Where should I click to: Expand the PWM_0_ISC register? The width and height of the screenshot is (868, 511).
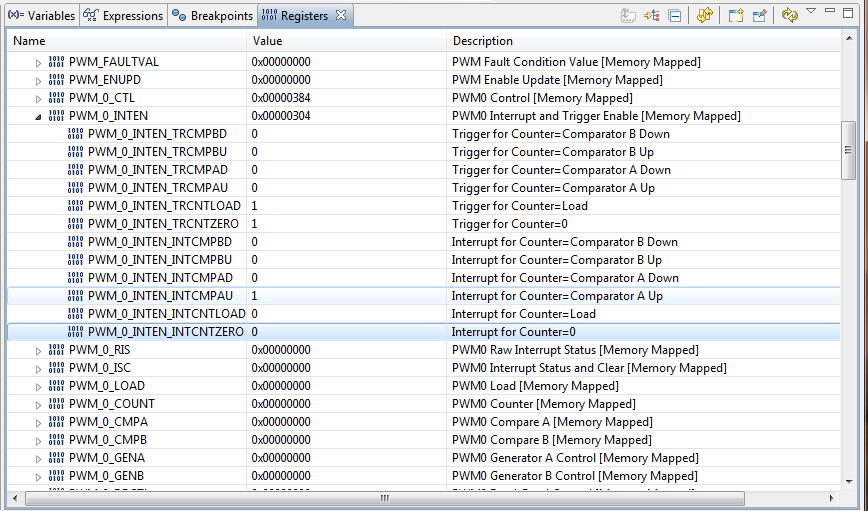tap(38, 369)
